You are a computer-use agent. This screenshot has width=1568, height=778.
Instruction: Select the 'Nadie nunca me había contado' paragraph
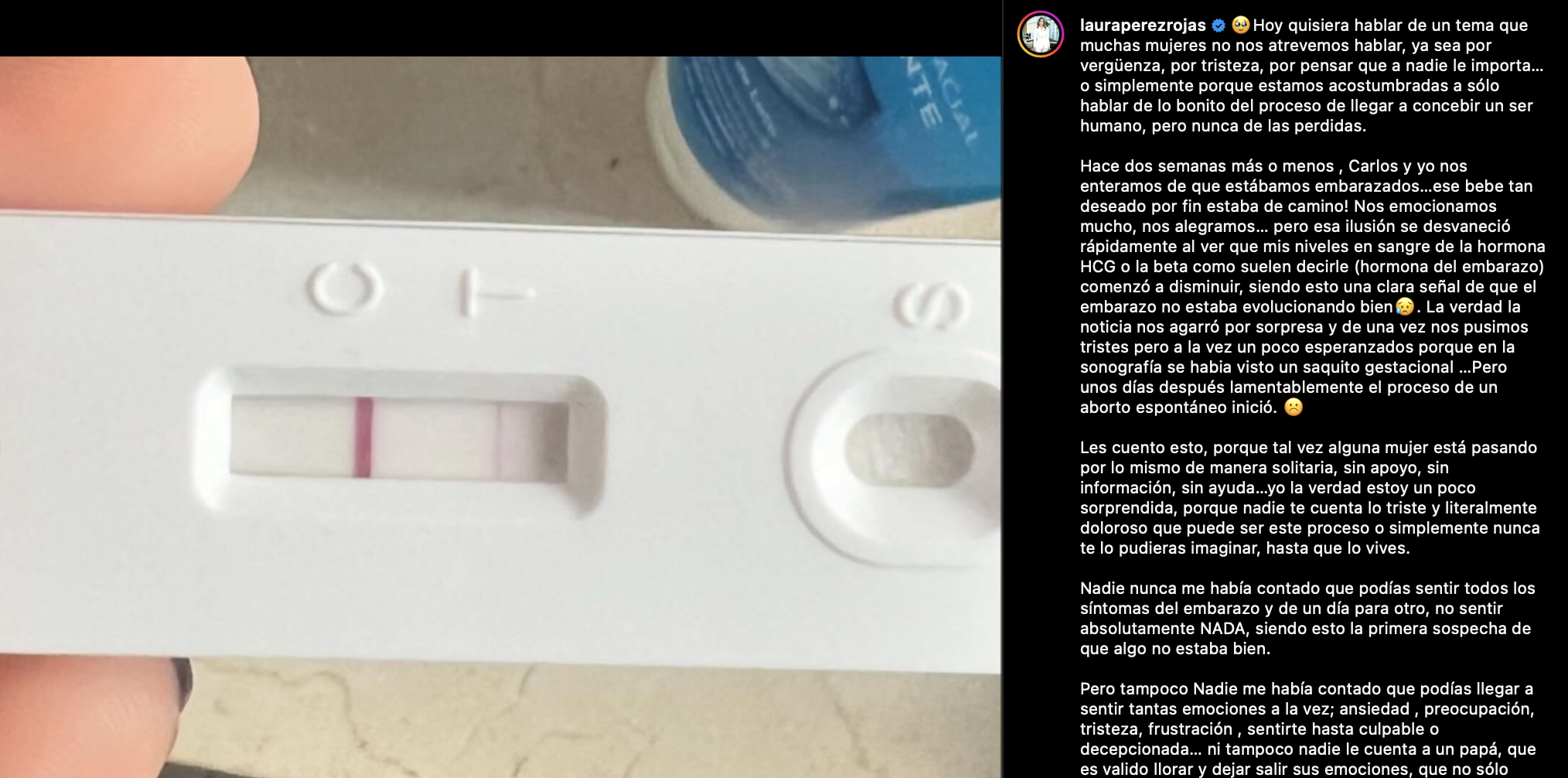[x=1307, y=619]
